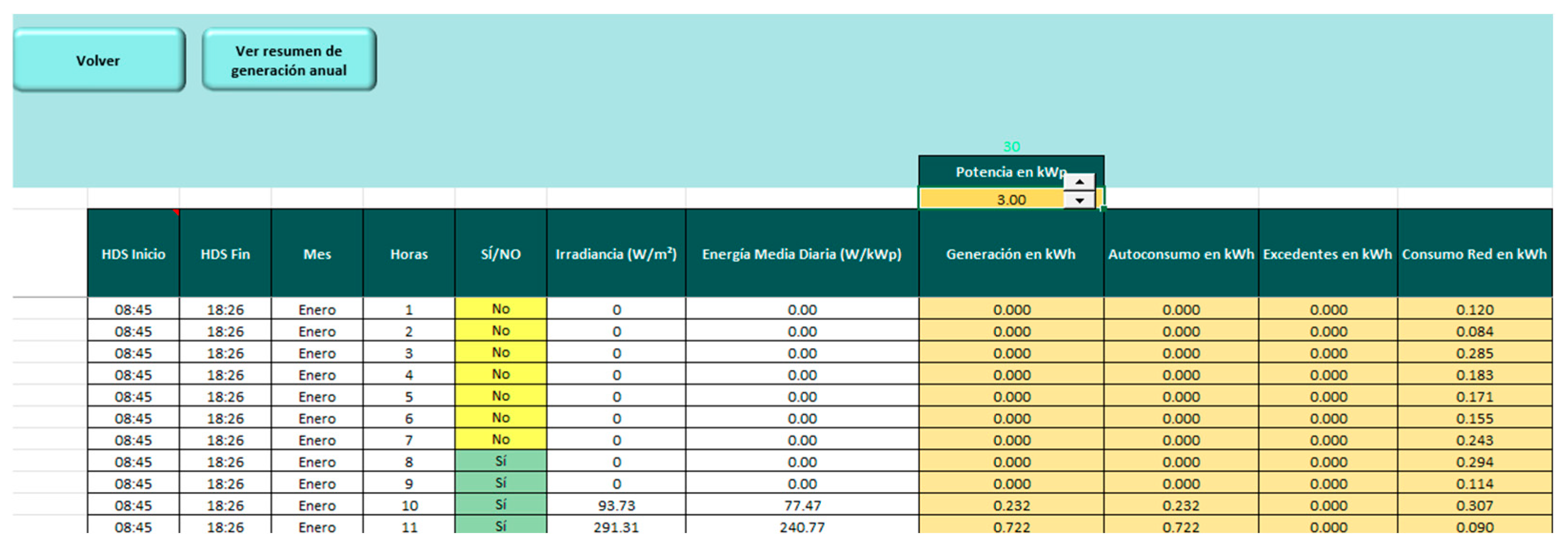The height and width of the screenshot is (554, 1568).
Task: Decrease Potencia en kWp with down arrow
Action: [1079, 200]
